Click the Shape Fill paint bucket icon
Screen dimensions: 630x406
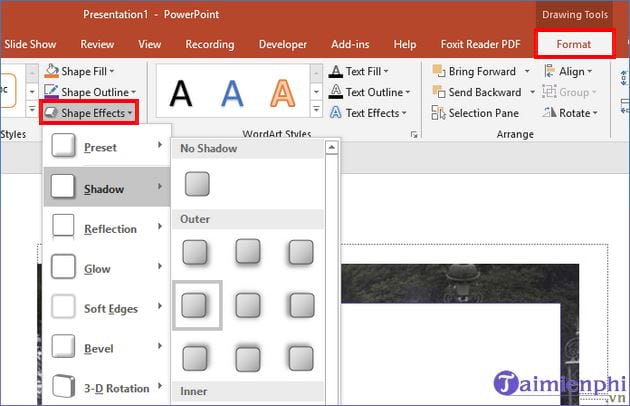pyautogui.click(x=51, y=71)
